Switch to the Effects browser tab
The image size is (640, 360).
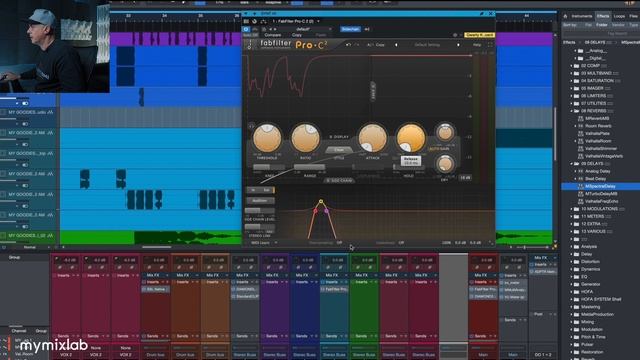(x=603, y=16)
